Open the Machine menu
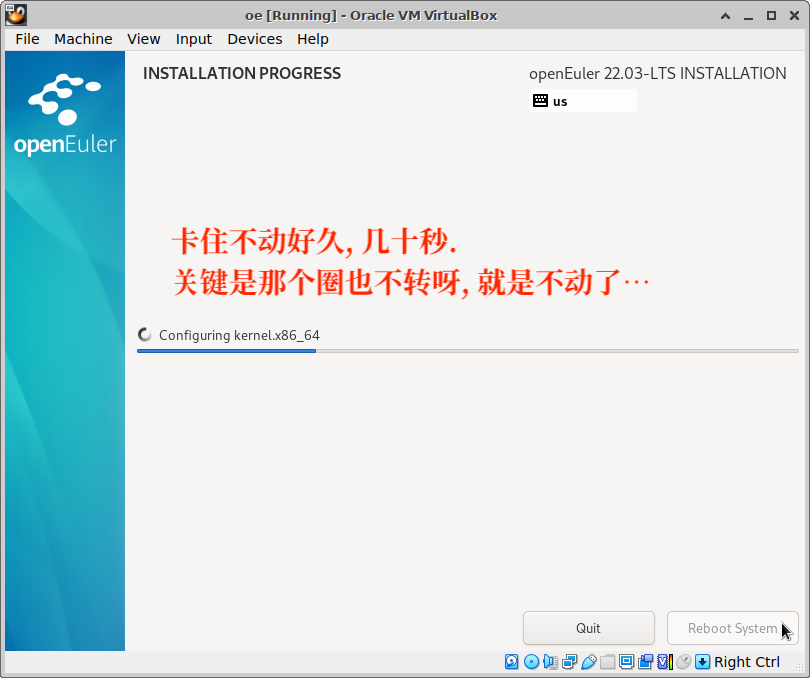This screenshot has height=678, width=810. point(83,39)
